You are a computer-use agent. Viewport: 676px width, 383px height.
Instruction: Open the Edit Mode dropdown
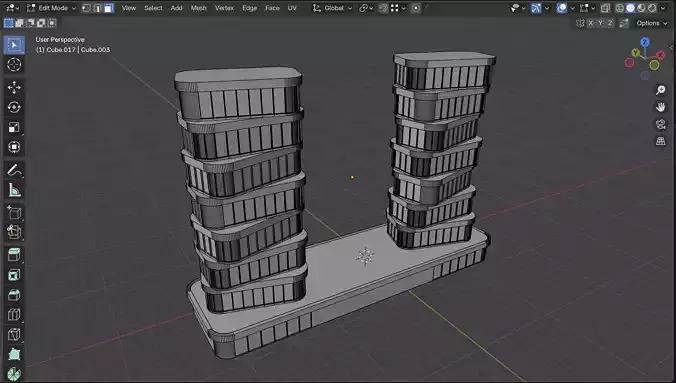51,8
